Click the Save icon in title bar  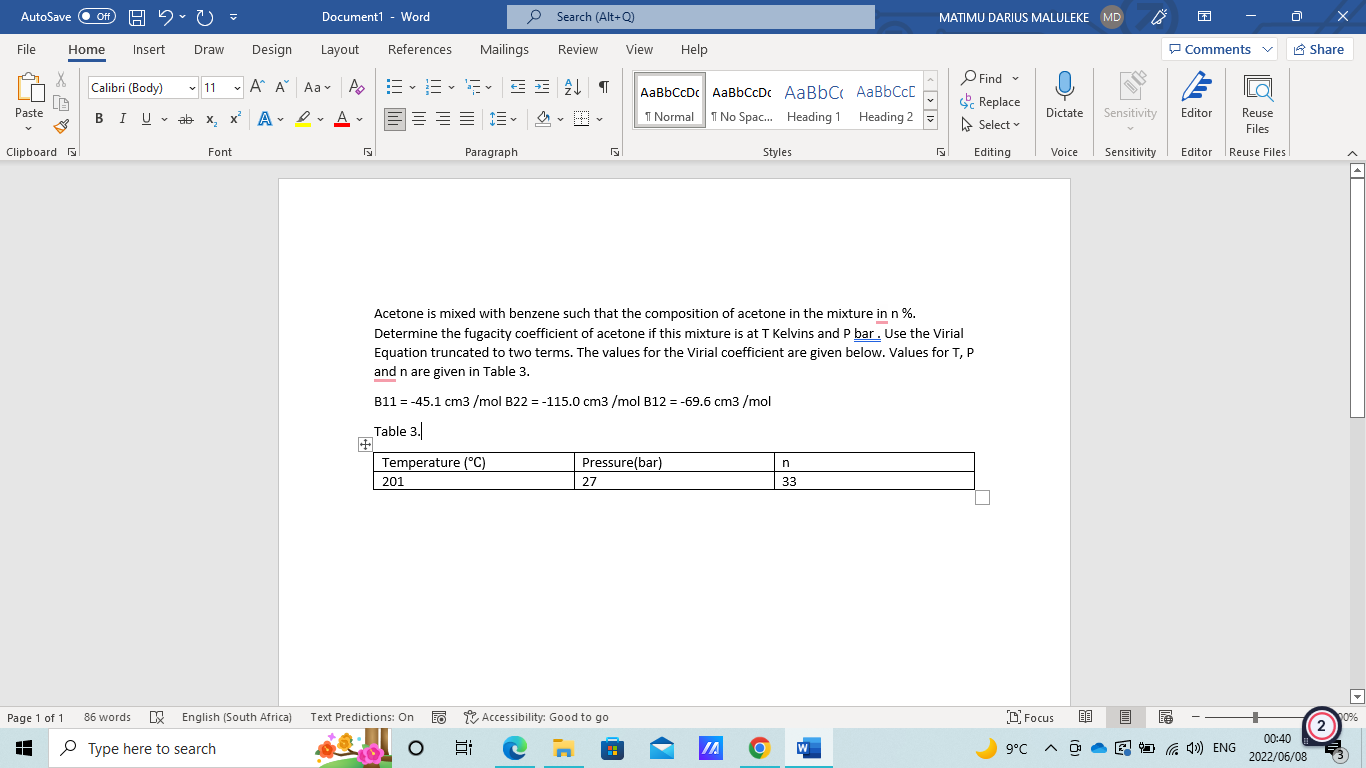coord(139,17)
